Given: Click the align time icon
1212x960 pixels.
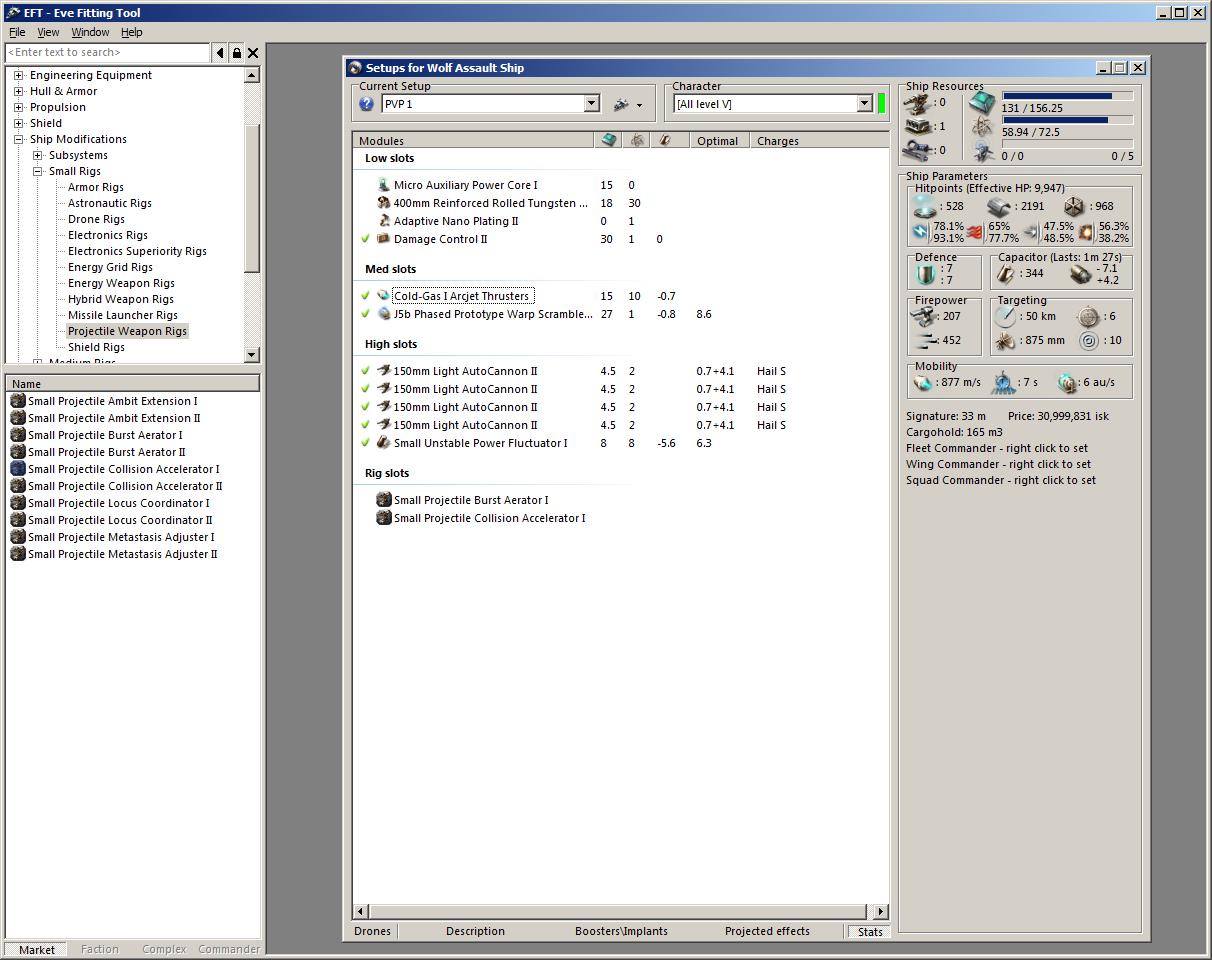Looking at the screenshot, I should coord(1003,382).
